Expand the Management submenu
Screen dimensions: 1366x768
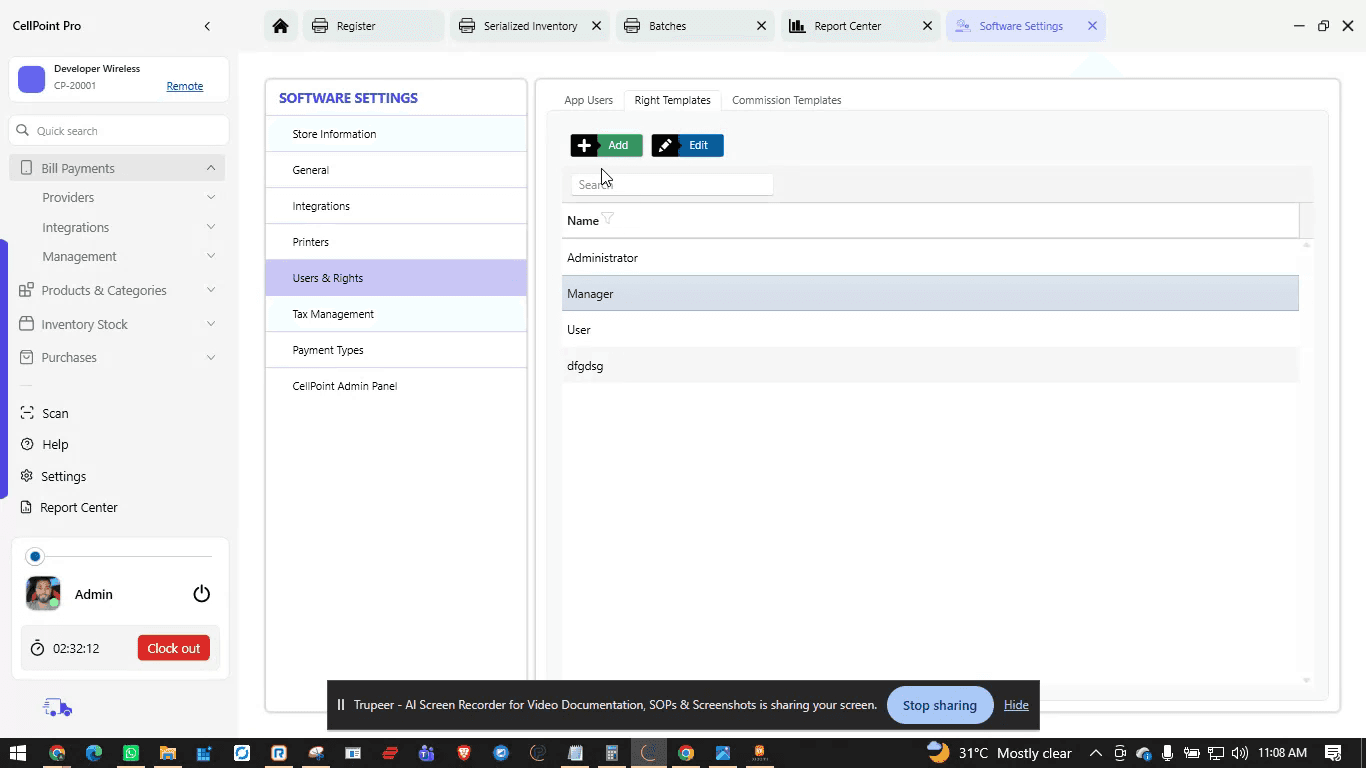click(x=211, y=256)
